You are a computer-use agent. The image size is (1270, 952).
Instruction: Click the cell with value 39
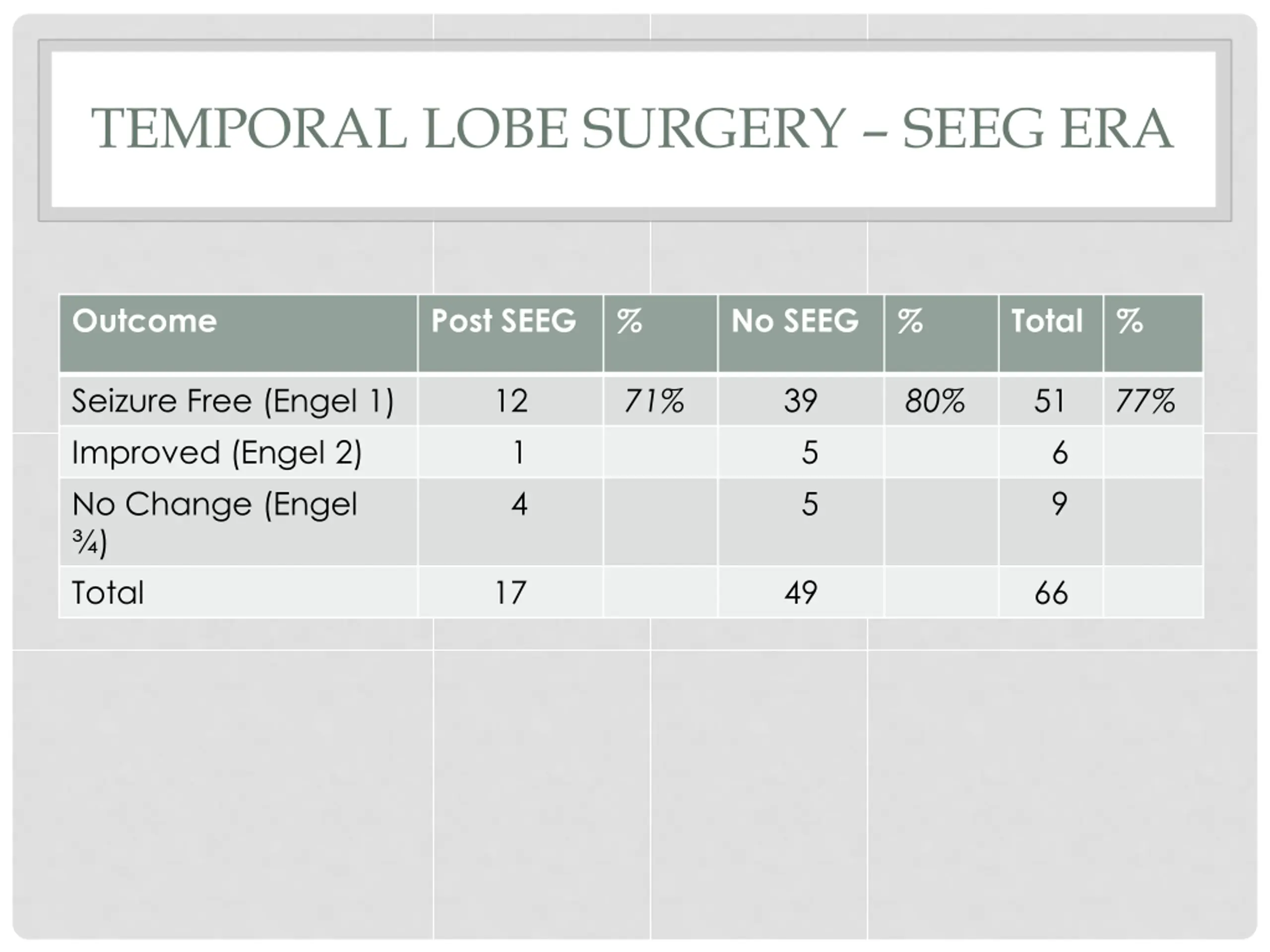800,400
